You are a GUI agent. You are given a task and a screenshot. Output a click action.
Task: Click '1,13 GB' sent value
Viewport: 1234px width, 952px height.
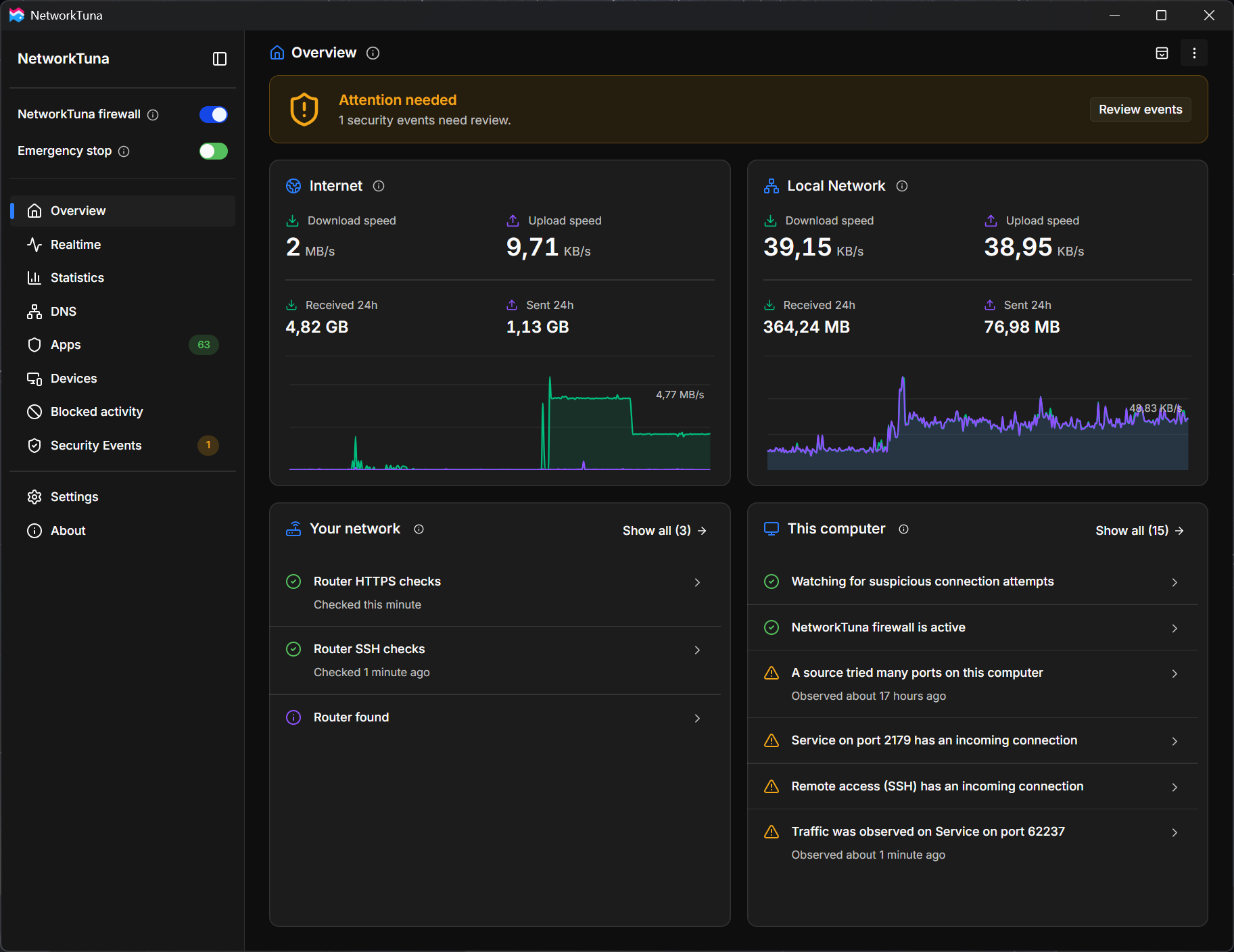pyautogui.click(x=538, y=327)
